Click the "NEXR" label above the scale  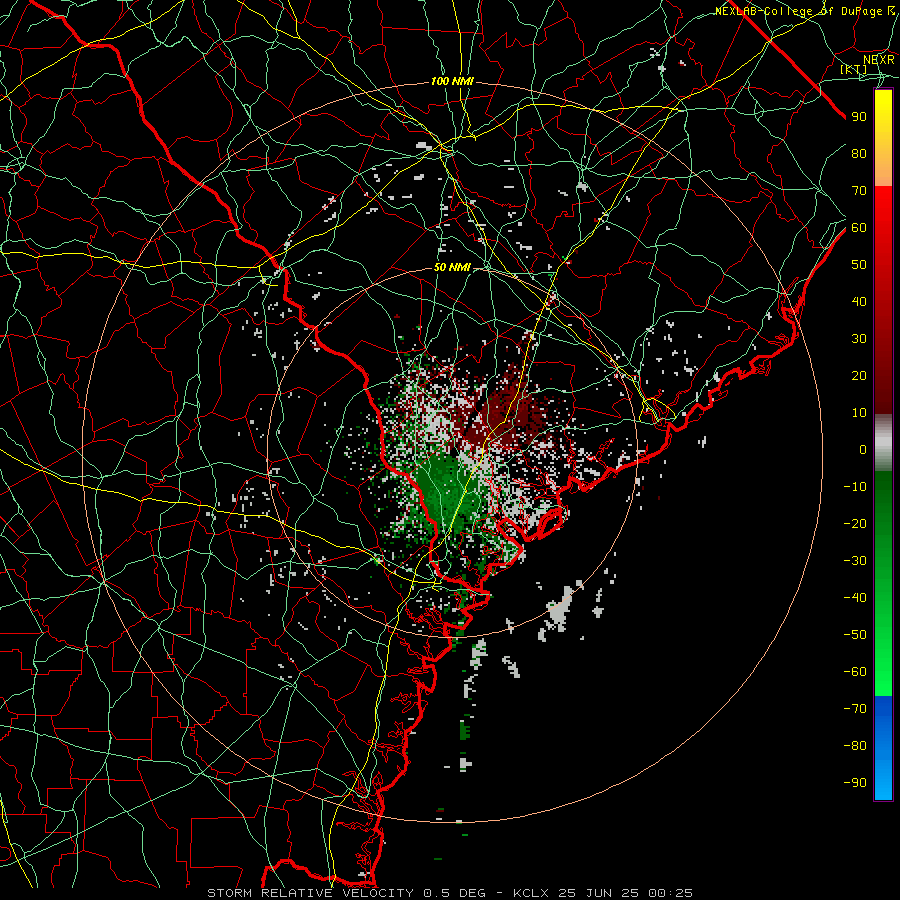(879, 59)
